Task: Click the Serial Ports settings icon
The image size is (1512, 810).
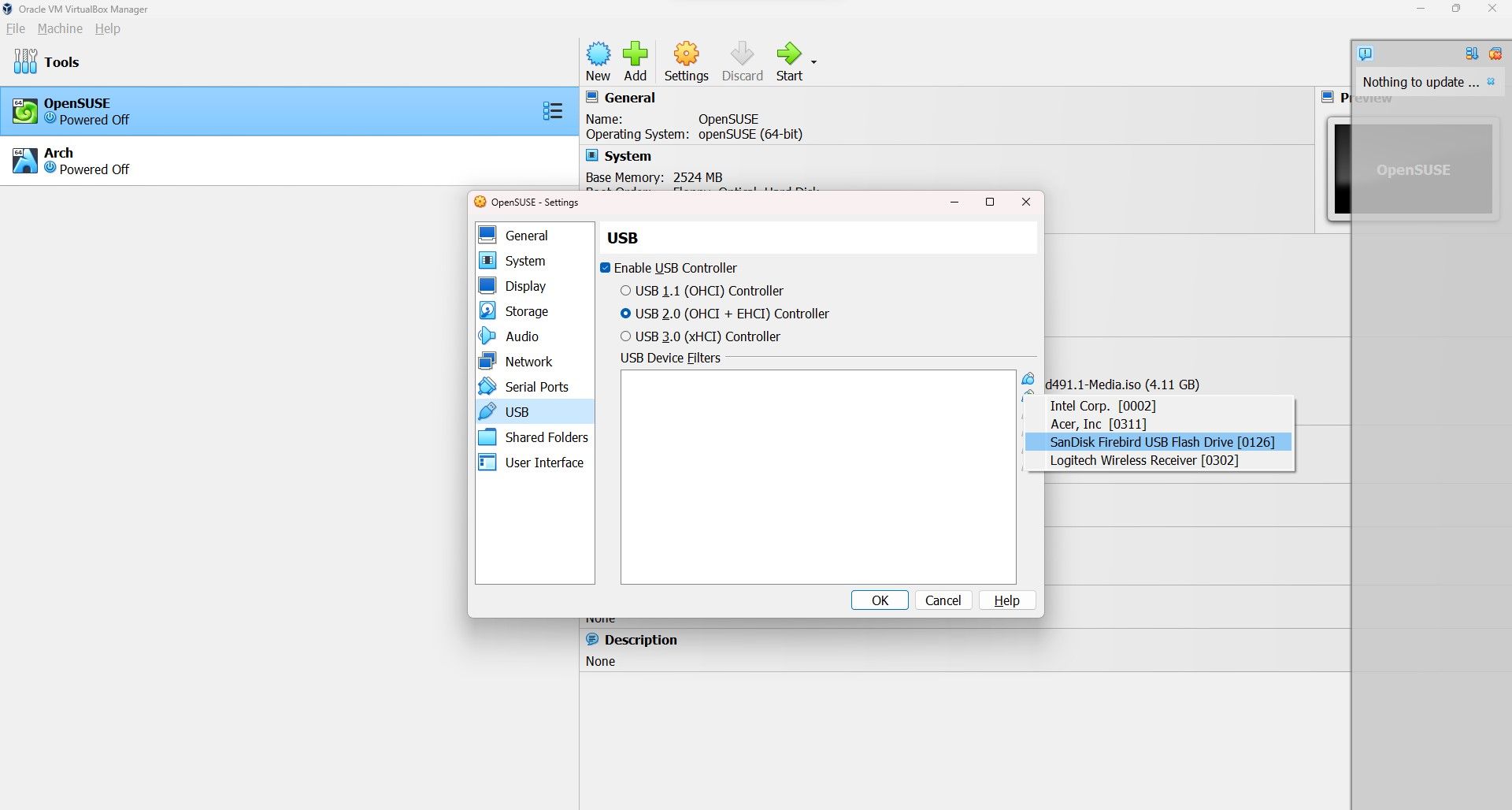Action: [487, 386]
